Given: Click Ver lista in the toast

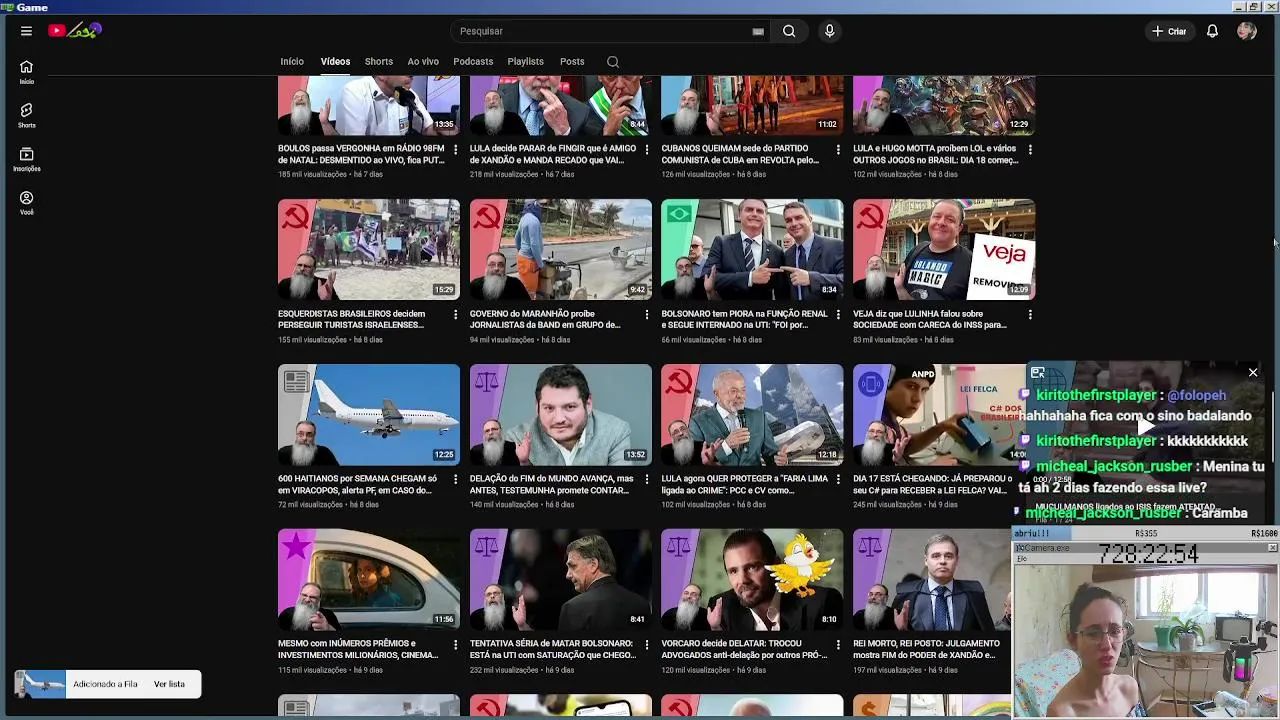Looking at the screenshot, I should tap(169, 684).
